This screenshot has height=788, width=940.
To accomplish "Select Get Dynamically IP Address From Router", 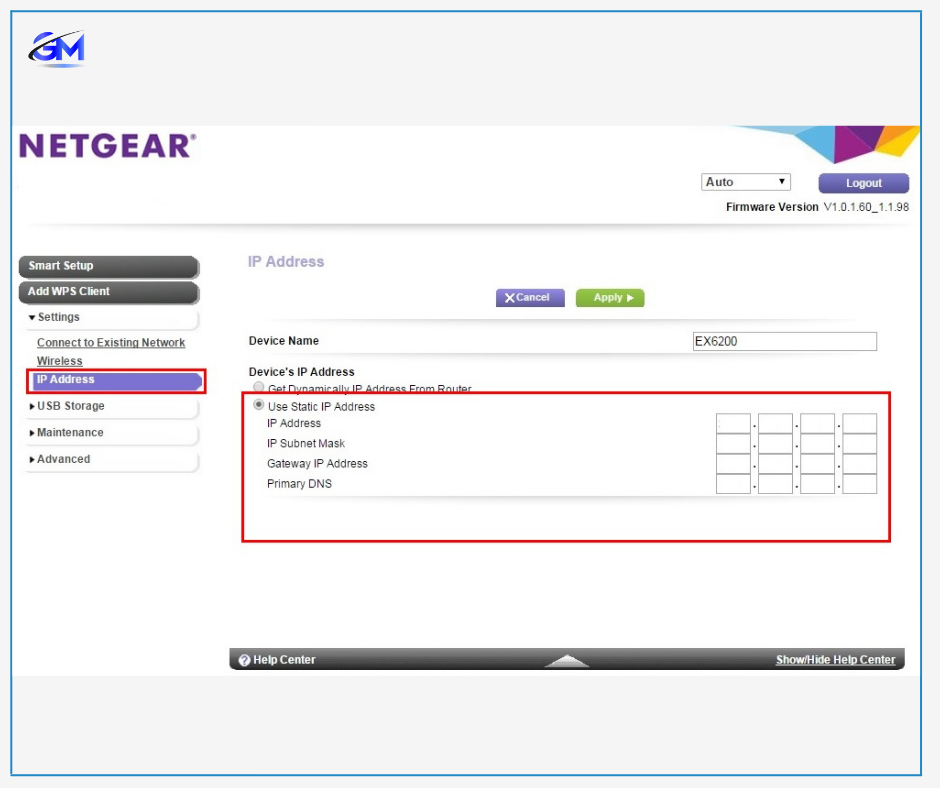I will 258,387.
